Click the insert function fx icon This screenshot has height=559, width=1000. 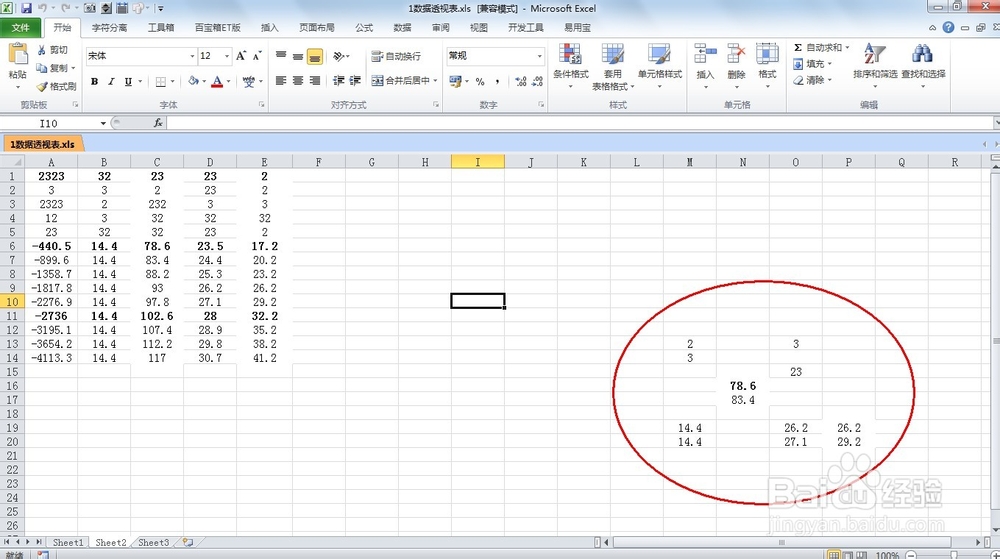[158, 123]
